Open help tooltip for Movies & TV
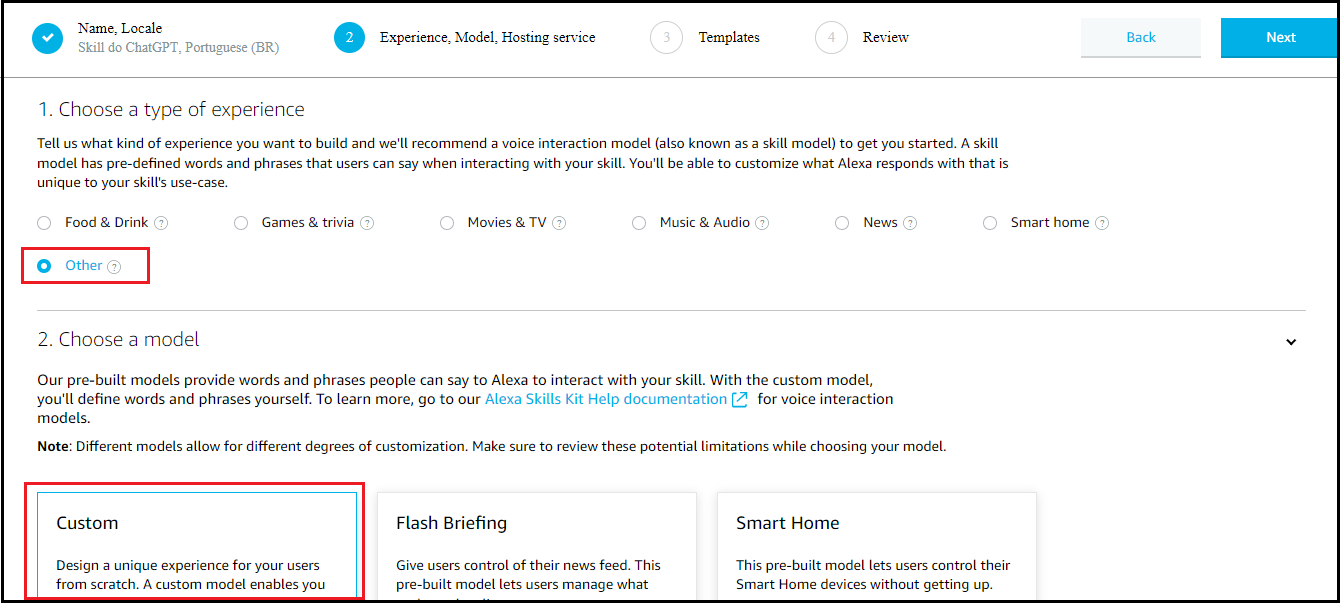The width and height of the screenshot is (1340, 603). pos(559,223)
